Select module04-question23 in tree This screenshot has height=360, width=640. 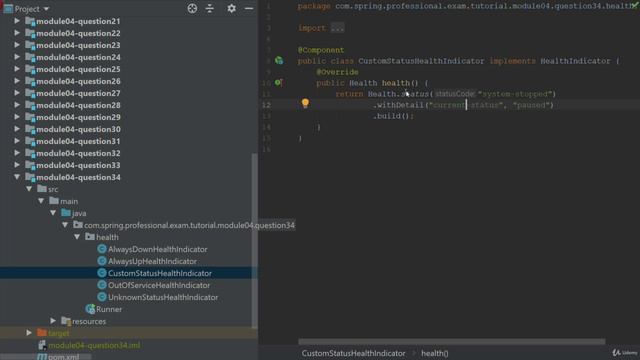[78, 45]
